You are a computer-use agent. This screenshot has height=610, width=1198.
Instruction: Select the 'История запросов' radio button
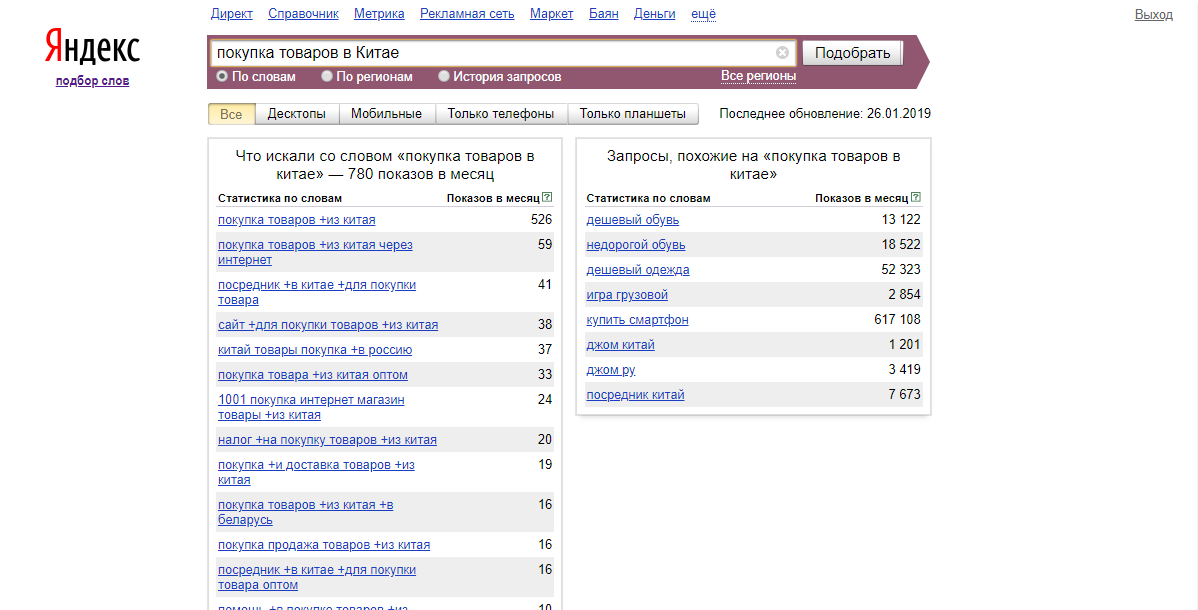coord(444,76)
